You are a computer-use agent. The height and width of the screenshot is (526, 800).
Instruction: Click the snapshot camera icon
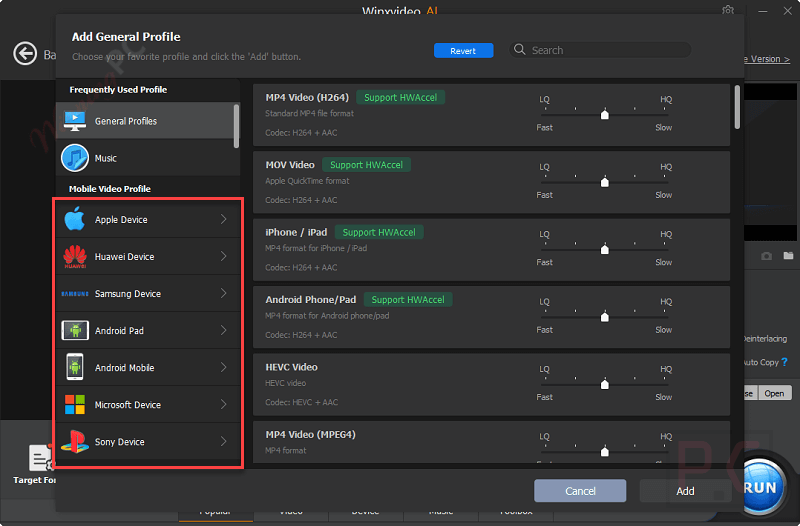point(766,256)
